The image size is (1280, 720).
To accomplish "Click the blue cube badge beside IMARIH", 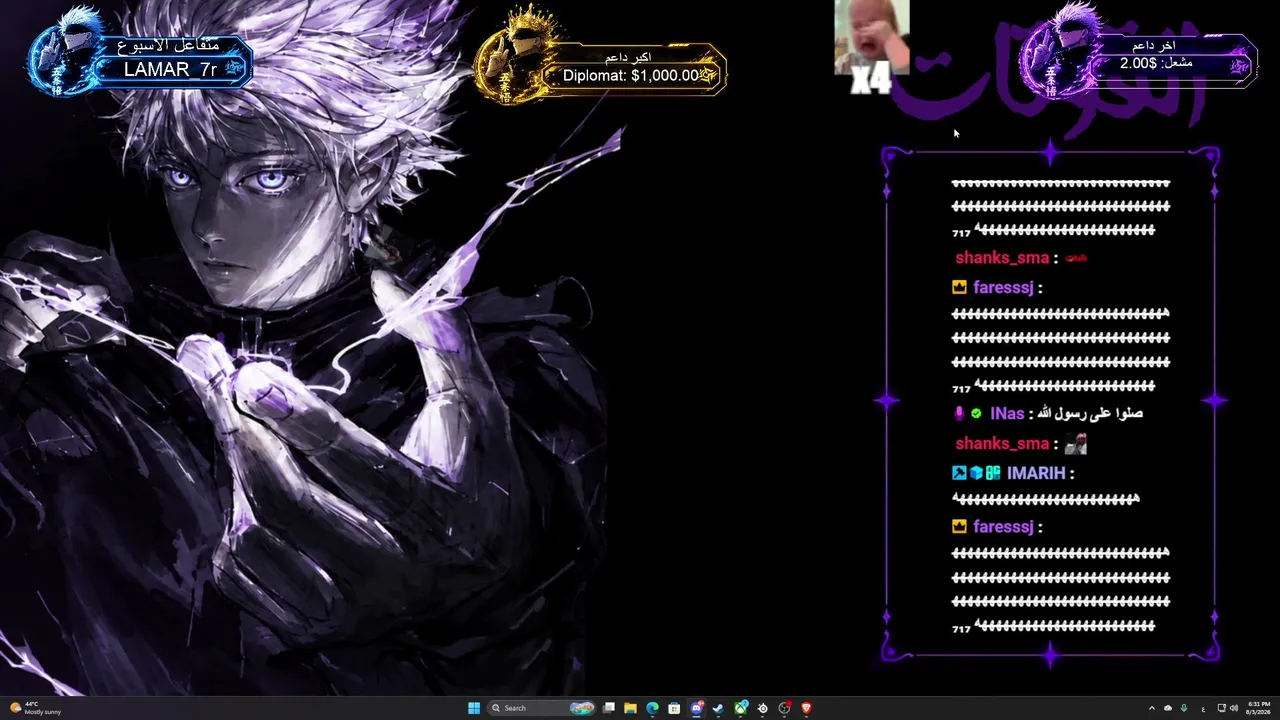I will tap(976, 473).
